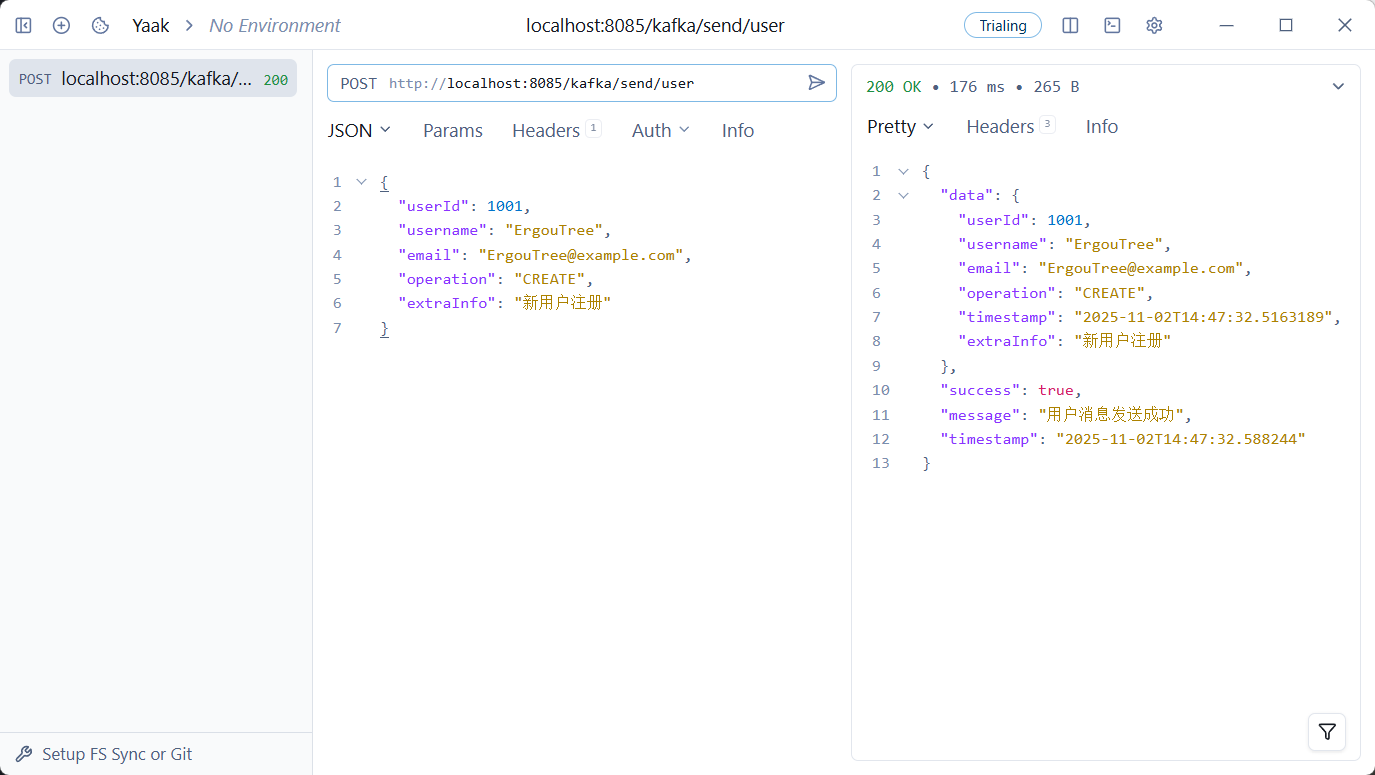Send the request with the arrow icon
This screenshot has width=1375, height=775.
(816, 83)
